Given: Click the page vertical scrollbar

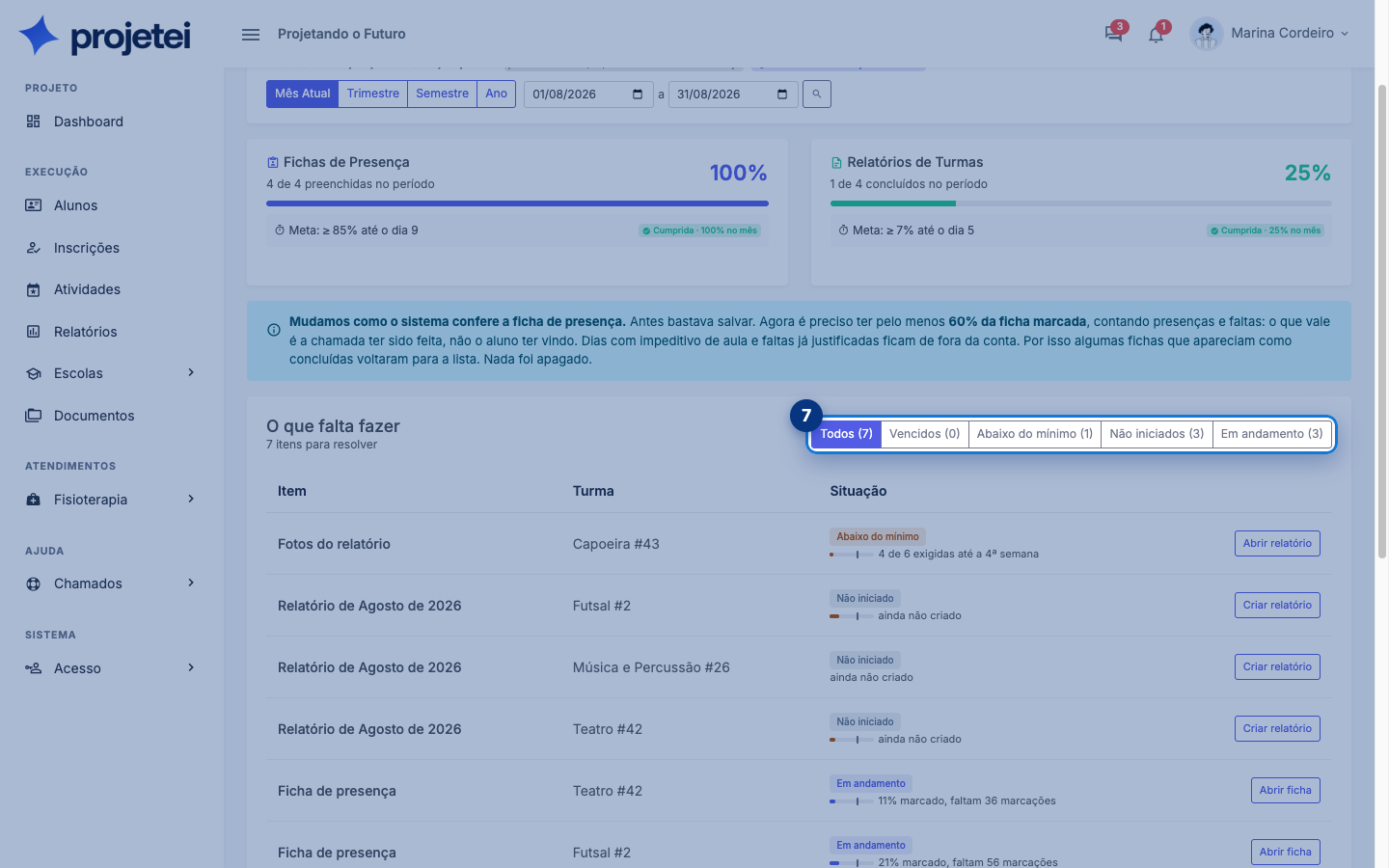Looking at the screenshot, I should point(1381,321).
